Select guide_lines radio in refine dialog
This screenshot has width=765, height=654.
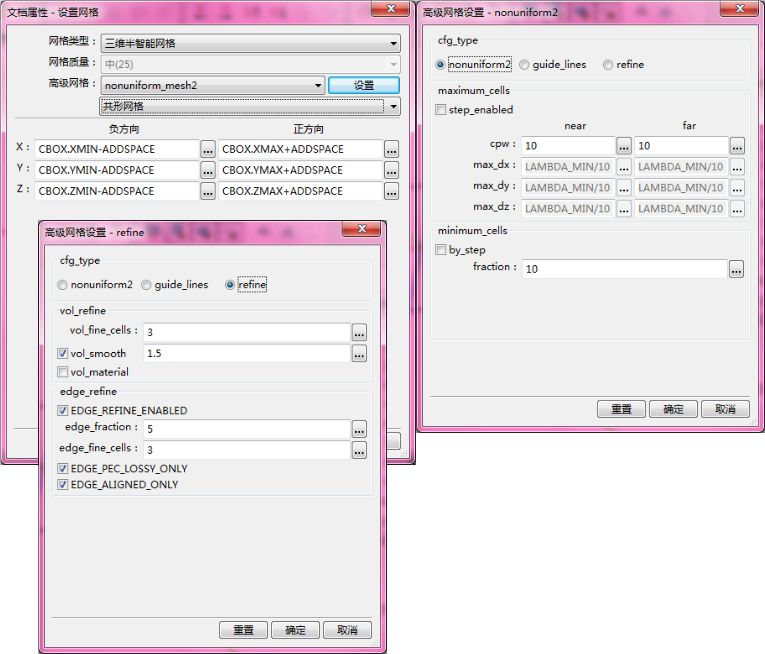(147, 285)
